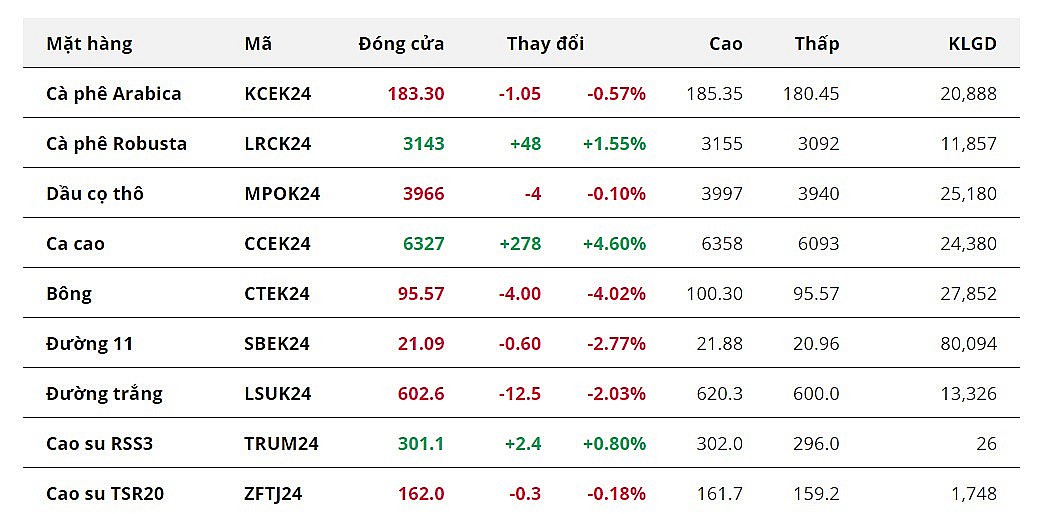This screenshot has height=514, width=1038.
Task: Open the Đường trắng commodity entry
Action: (104, 394)
